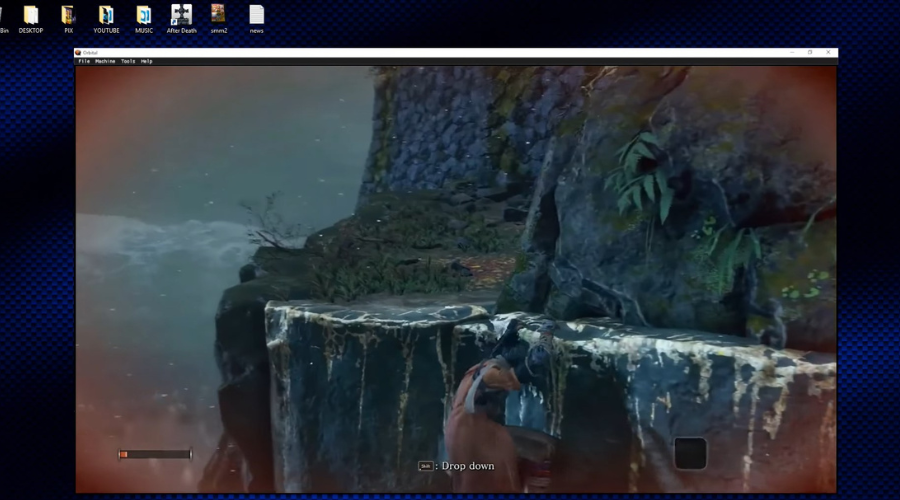Screen dimensions: 900x500
Task: Open the smm2 desktop icon
Action: coord(218,19)
